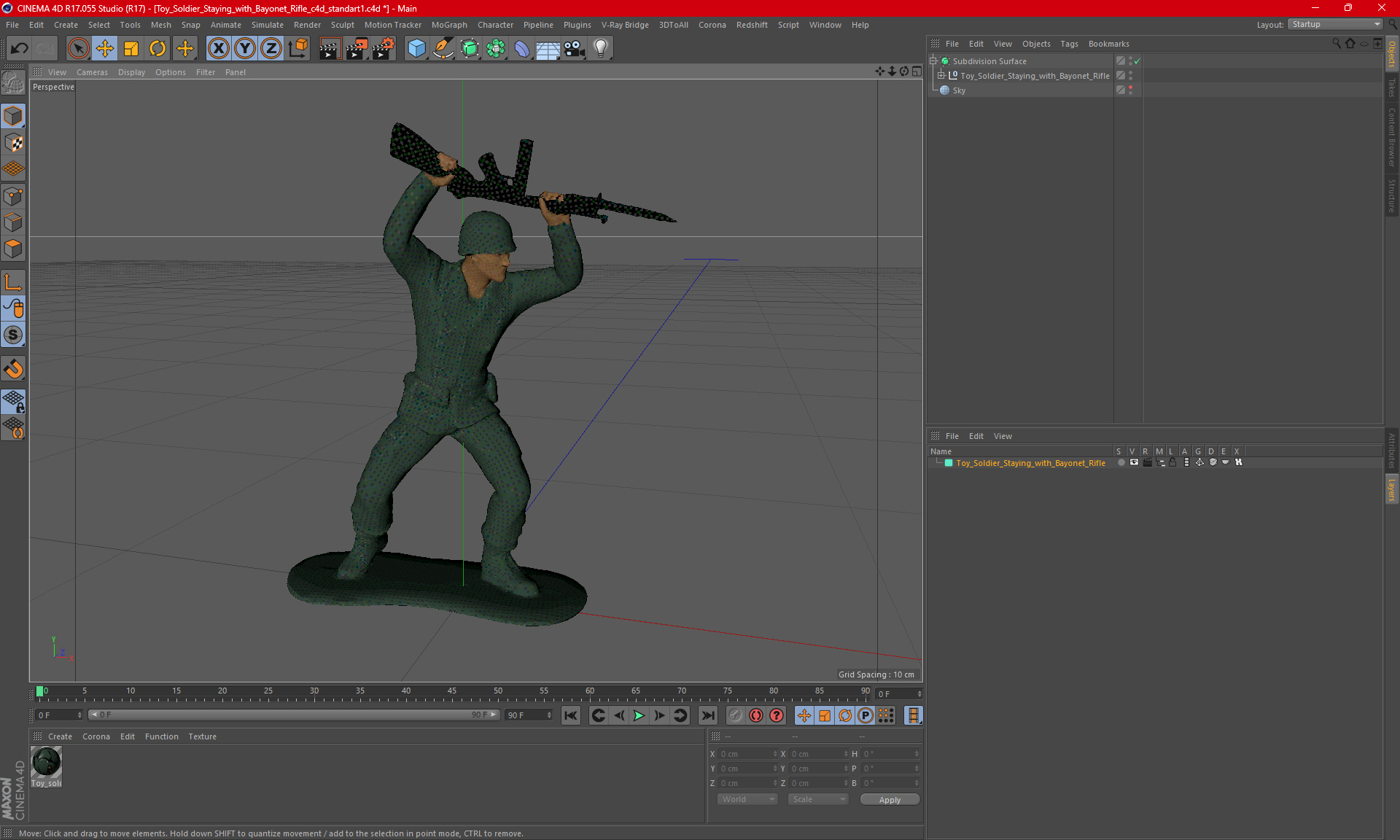Click the Light object bulb icon
Image resolution: width=1400 pixels, height=840 pixels.
[x=600, y=49]
